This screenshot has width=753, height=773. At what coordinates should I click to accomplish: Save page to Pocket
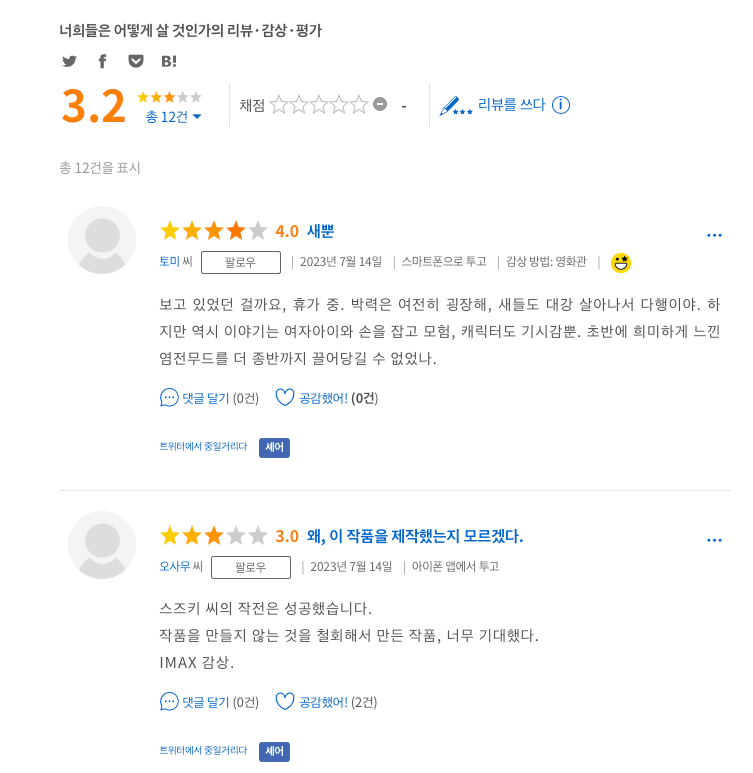(136, 61)
